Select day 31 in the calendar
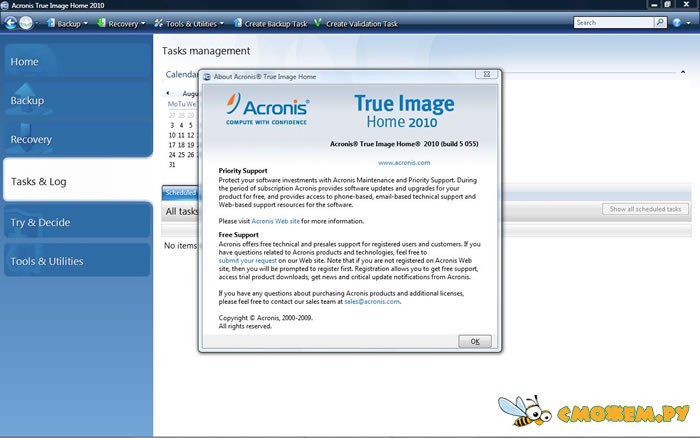Screen dimensions: 700x438 pos(172,165)
